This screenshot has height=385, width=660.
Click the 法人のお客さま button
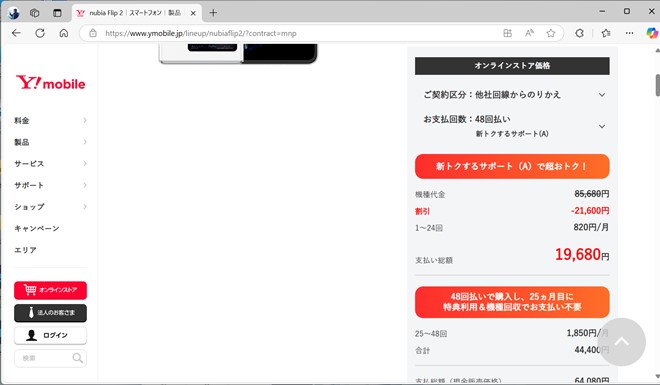pos(51,313)
